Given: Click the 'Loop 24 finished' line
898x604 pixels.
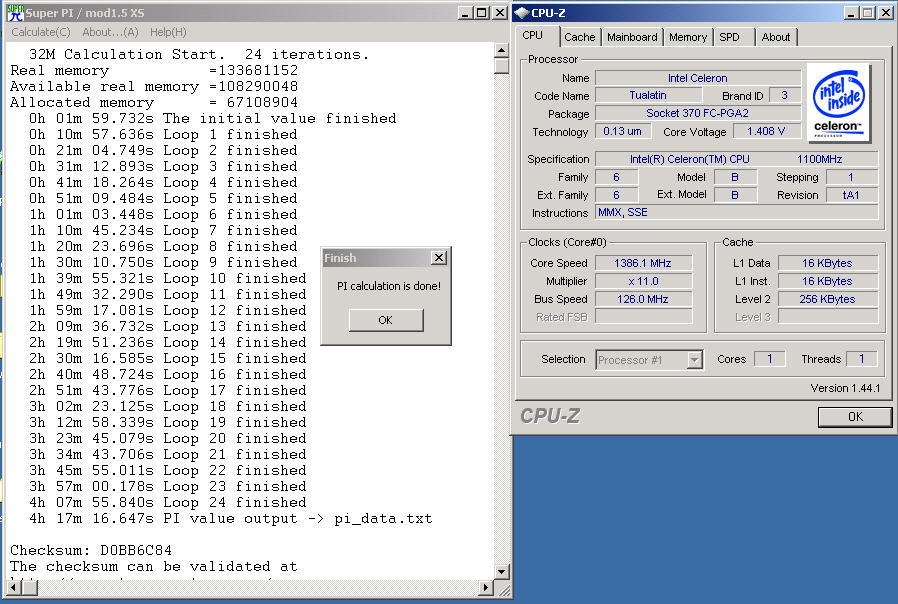Looking at the screenshot, I should tap(167, 503).
